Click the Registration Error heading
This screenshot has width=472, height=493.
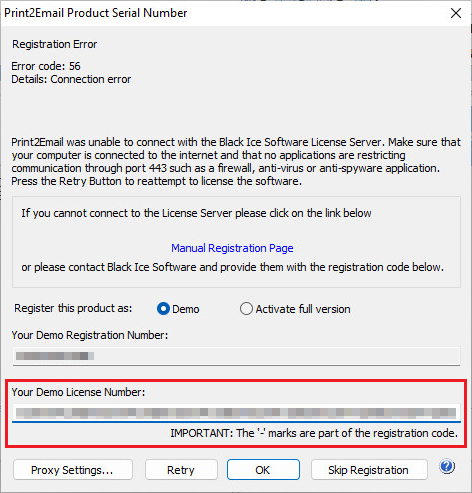[55, 44]
